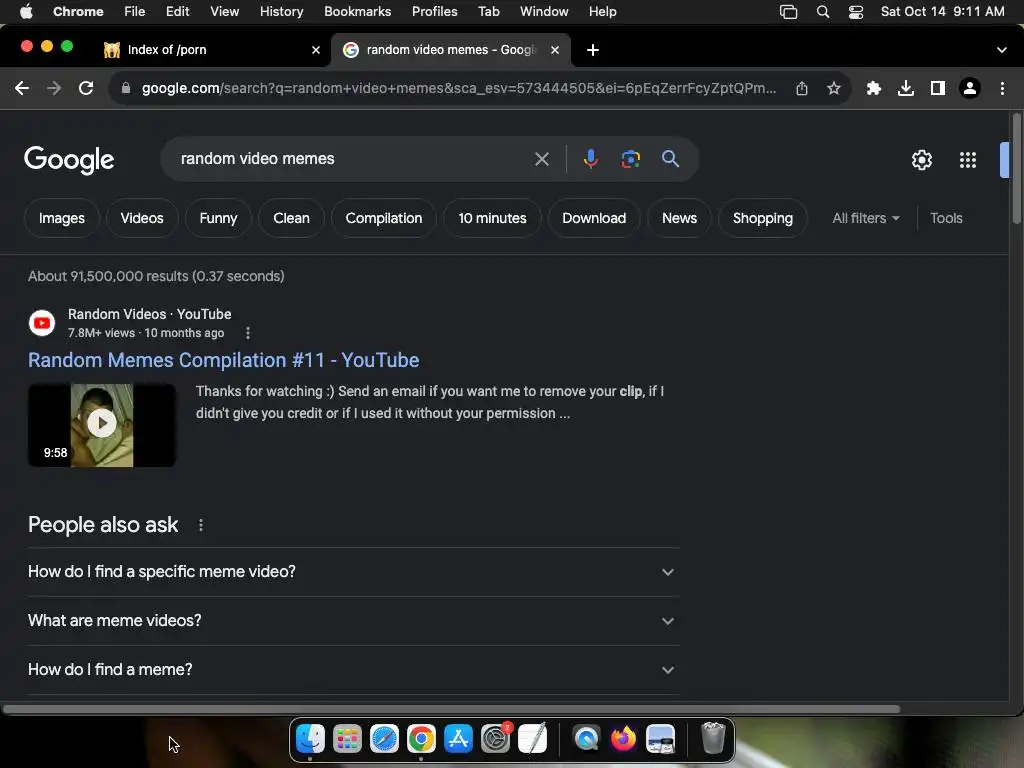
Task: Filter results by Videos
Action: click(x=142, y=218)
